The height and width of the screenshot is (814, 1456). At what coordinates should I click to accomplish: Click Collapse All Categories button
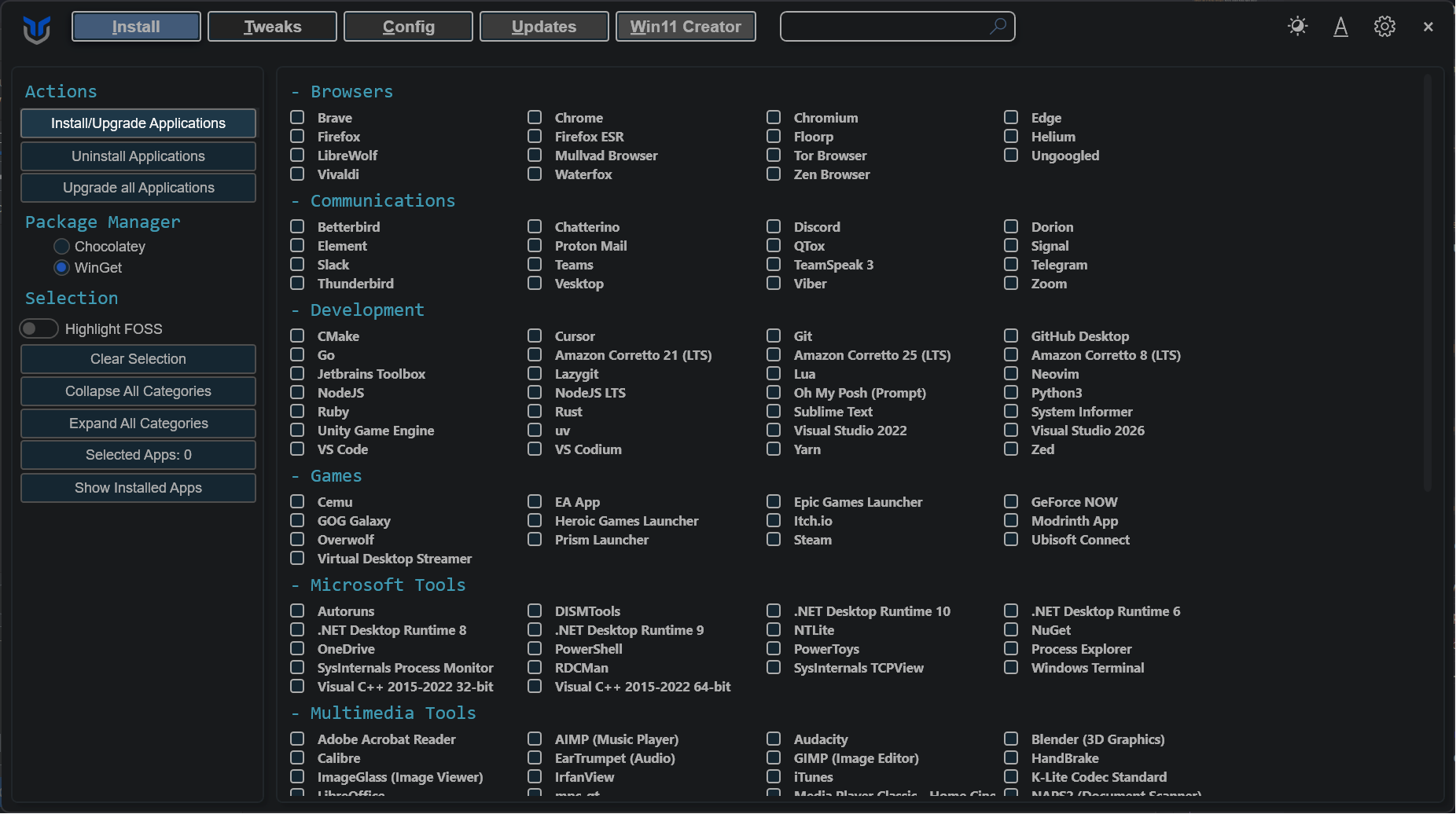138,391
